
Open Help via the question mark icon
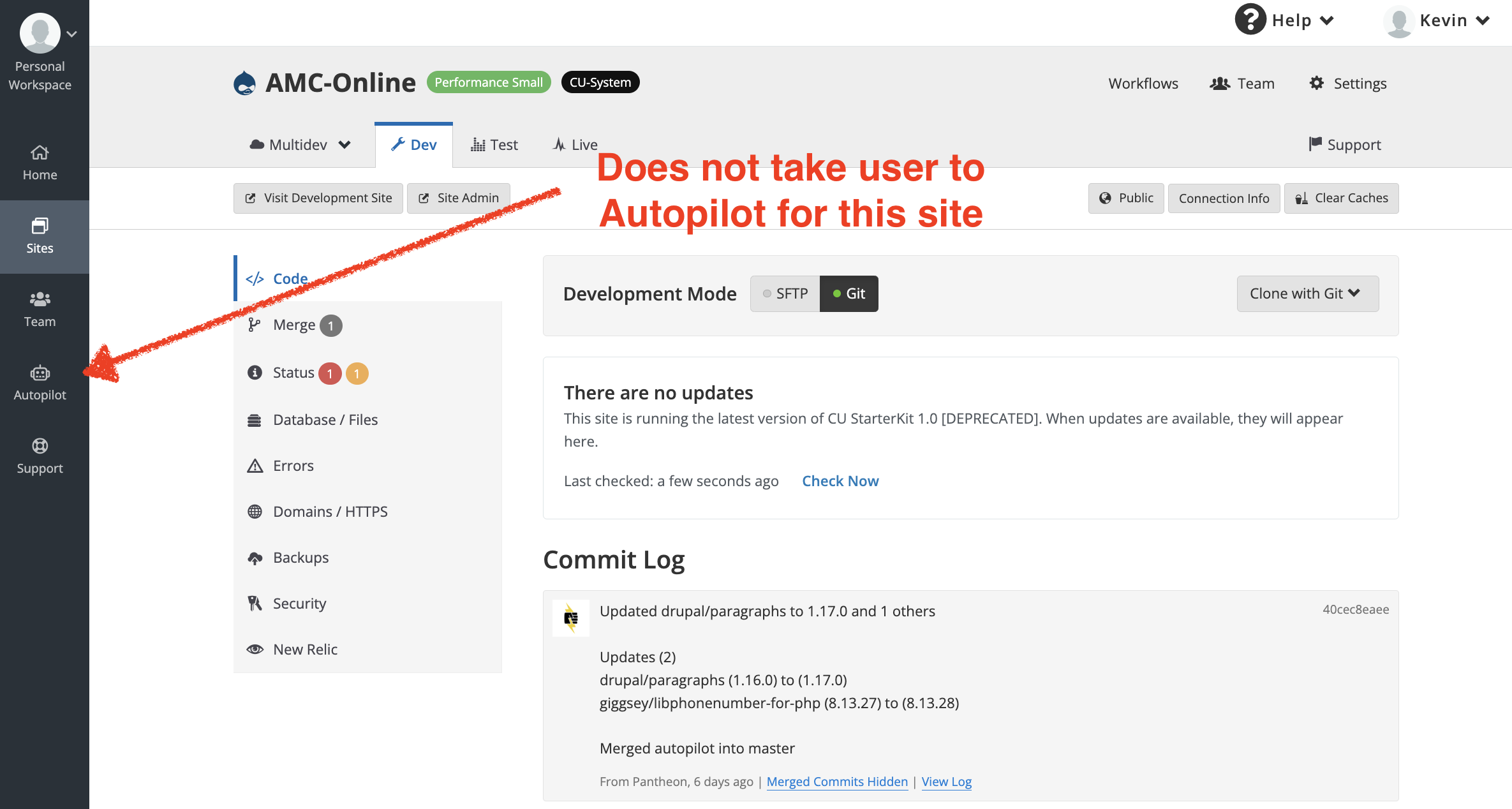[x=1250, y=20]
